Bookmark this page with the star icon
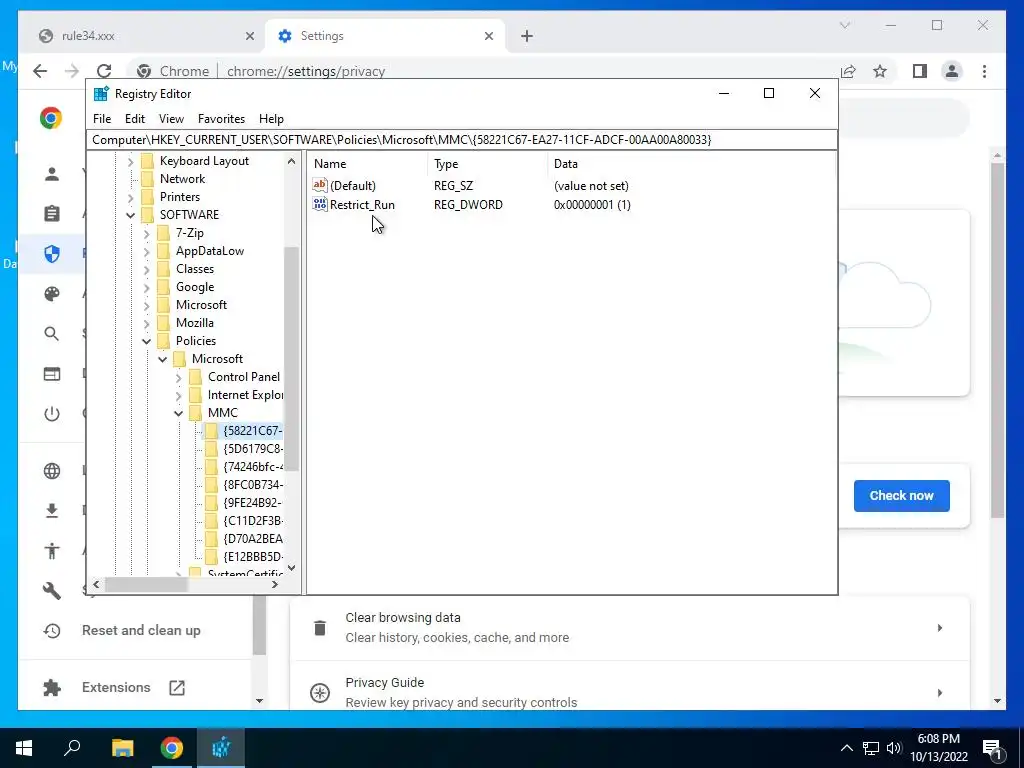1024x768 pixels. tap(880, 71)
